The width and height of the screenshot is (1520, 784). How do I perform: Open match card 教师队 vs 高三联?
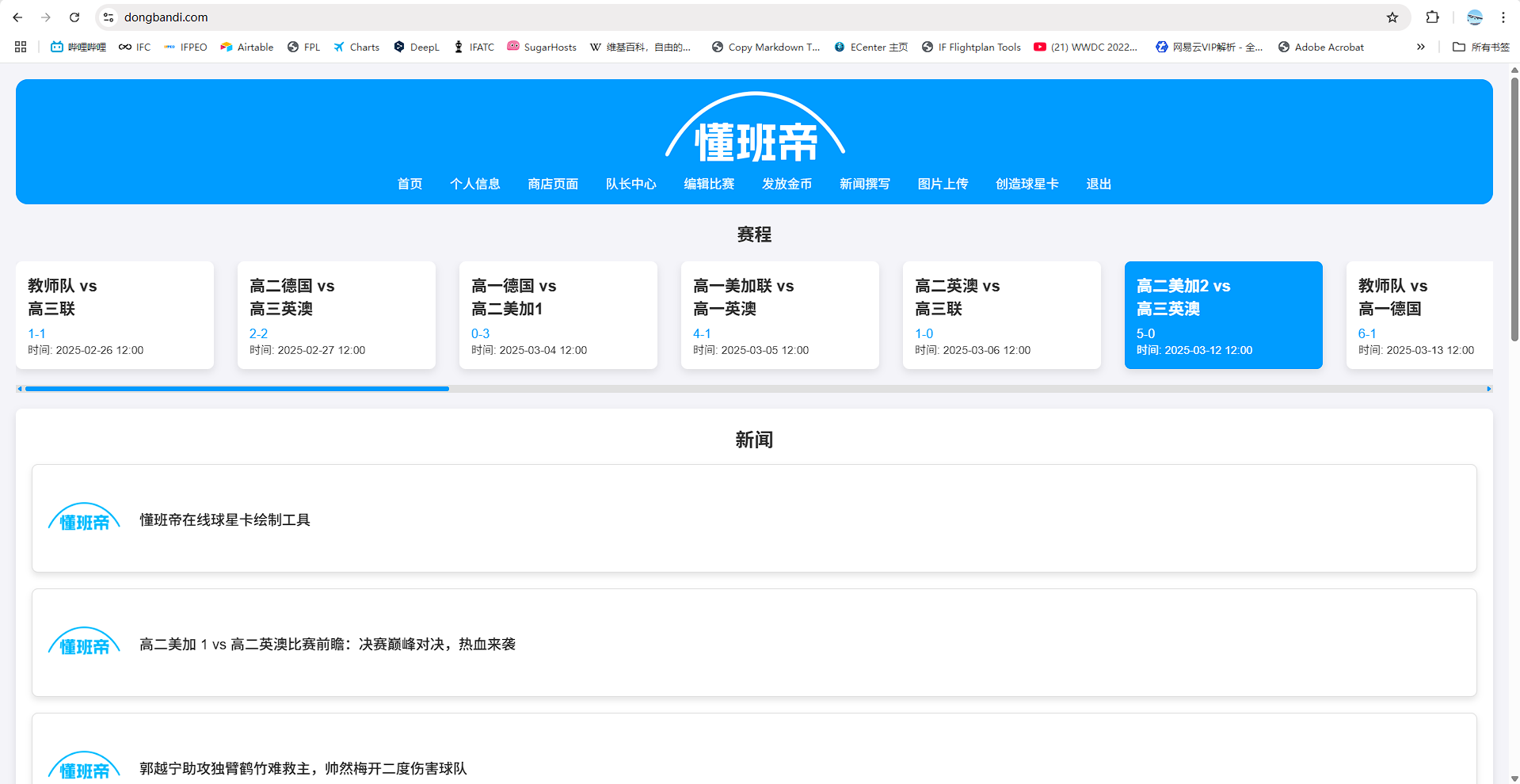tap(115, 315)
